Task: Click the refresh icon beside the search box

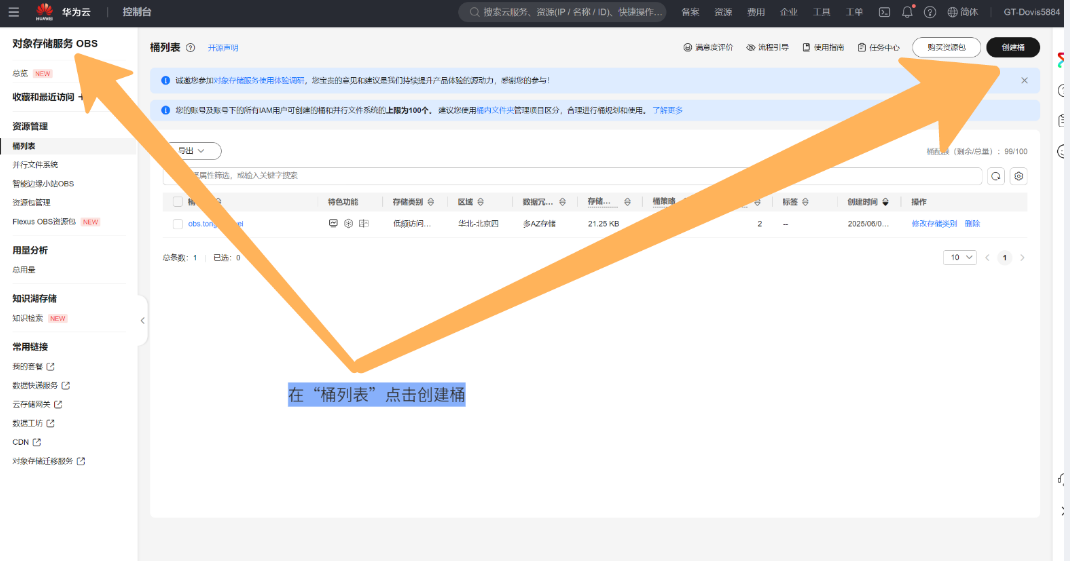Action: click(x=996, y=176)
